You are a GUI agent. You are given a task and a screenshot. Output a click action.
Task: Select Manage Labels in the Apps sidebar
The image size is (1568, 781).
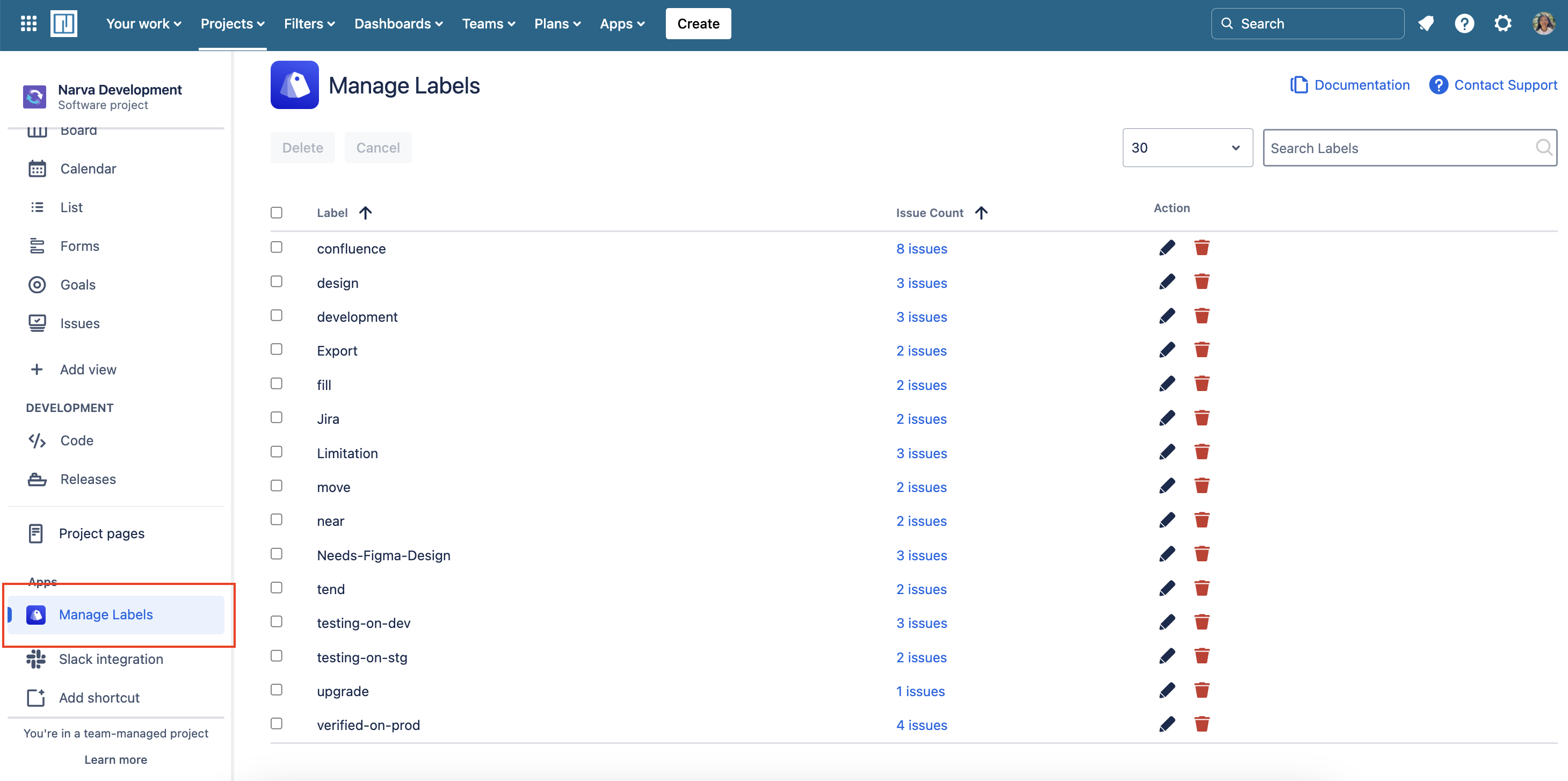click(x=105, y=614)
